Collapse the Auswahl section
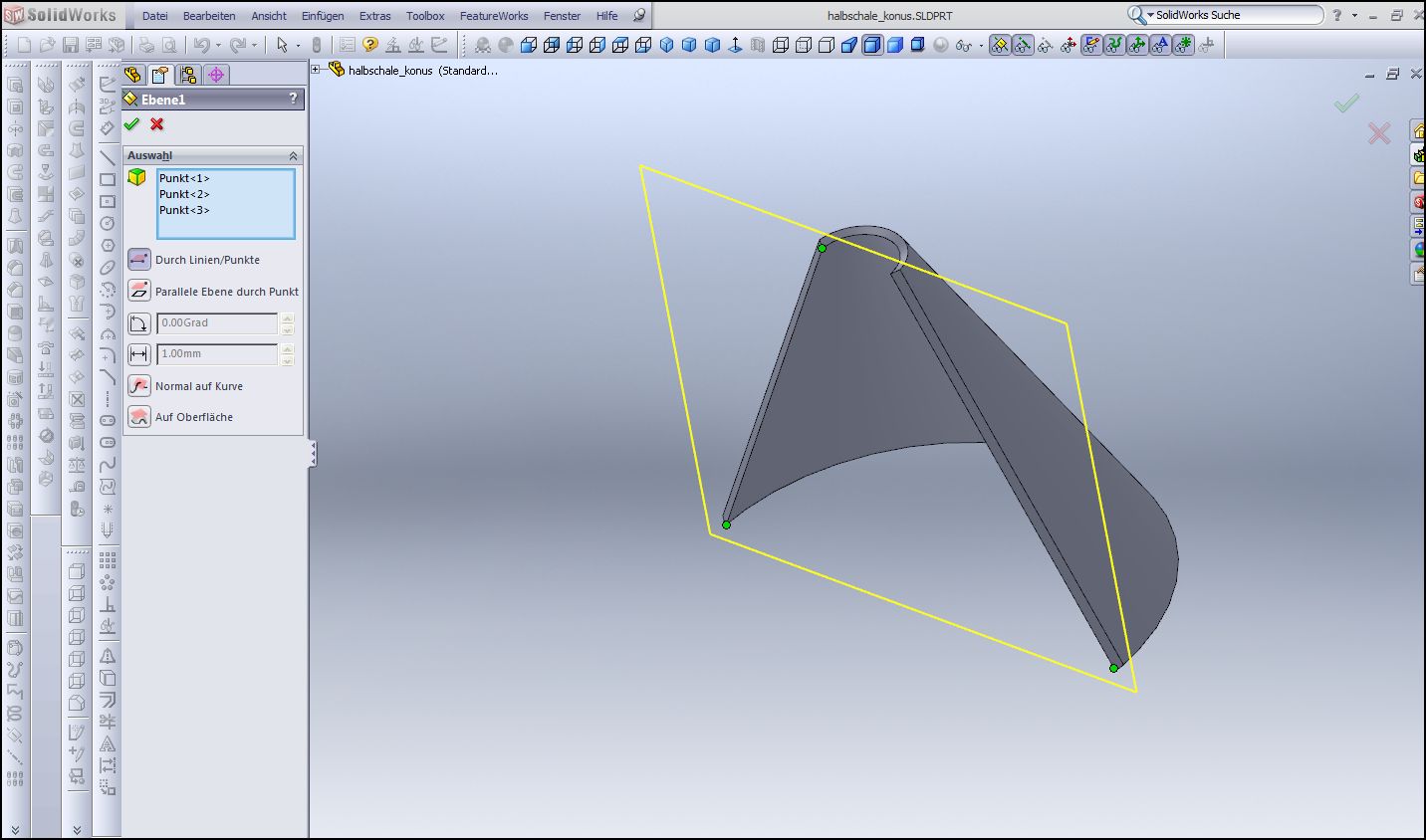 pos(293,156)
